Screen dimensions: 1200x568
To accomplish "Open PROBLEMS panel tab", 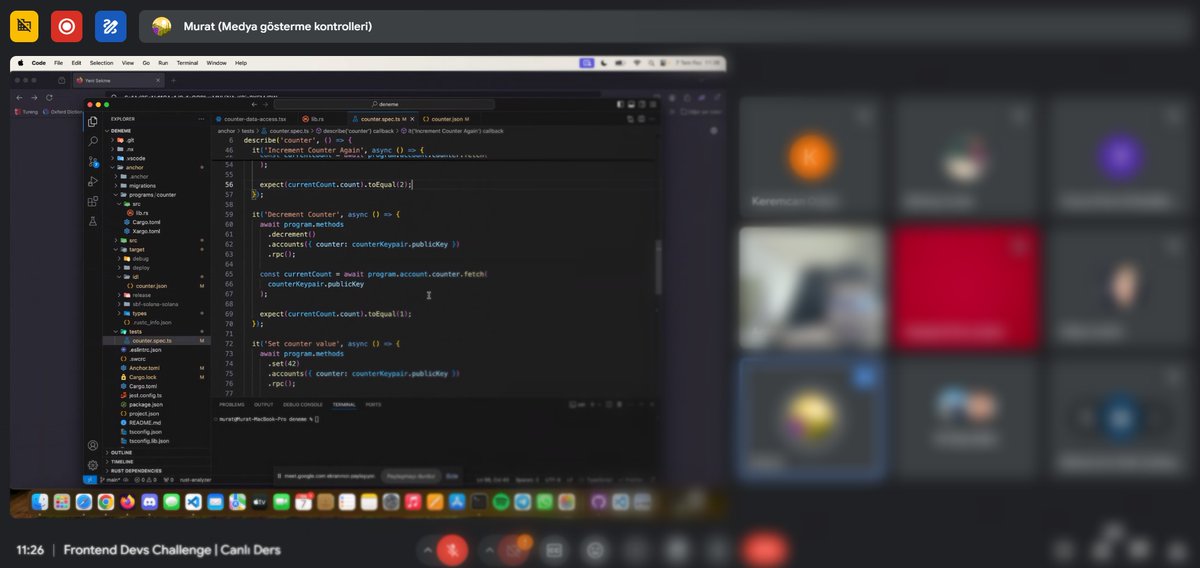I will pyautogui.click(x=231, y=405).
